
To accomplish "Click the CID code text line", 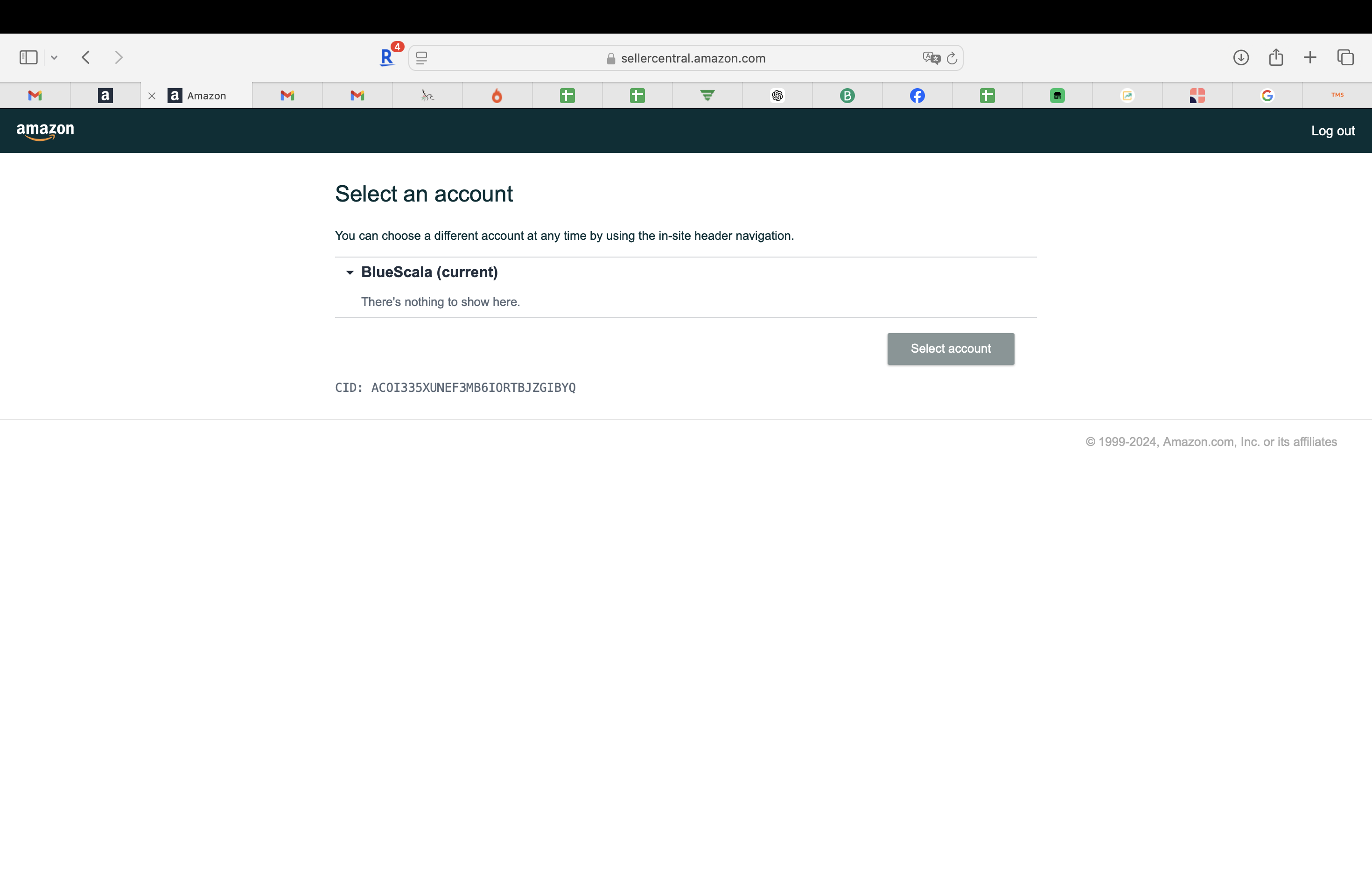I will (455, 388).
